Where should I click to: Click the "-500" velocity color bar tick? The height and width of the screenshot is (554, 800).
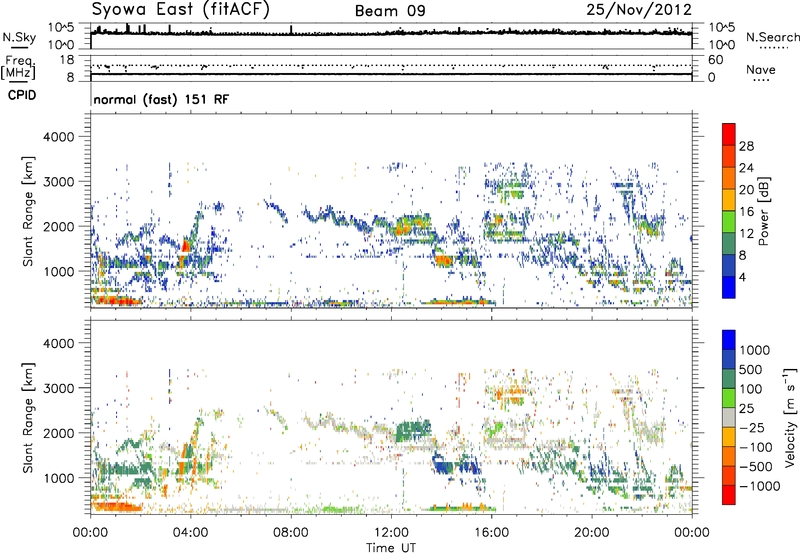[x=756, y=466]
